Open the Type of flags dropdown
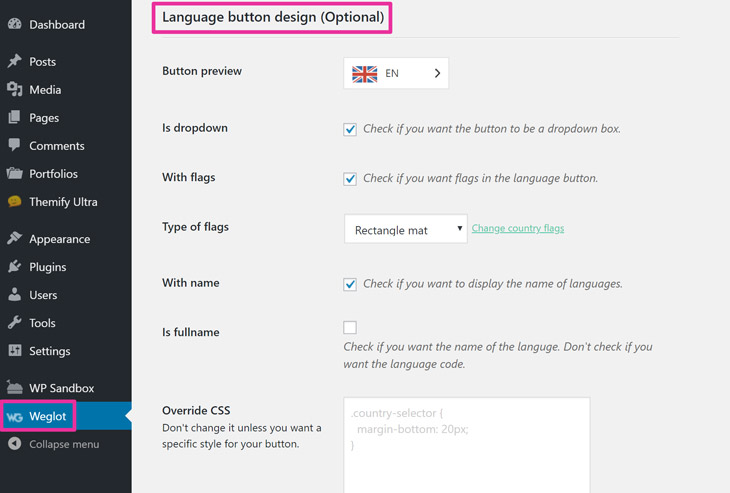 (x=406, y=229)
